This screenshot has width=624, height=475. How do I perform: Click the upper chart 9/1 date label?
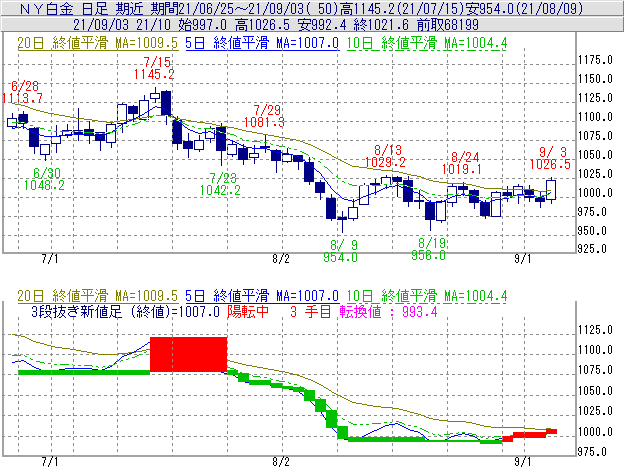[523, 259]
